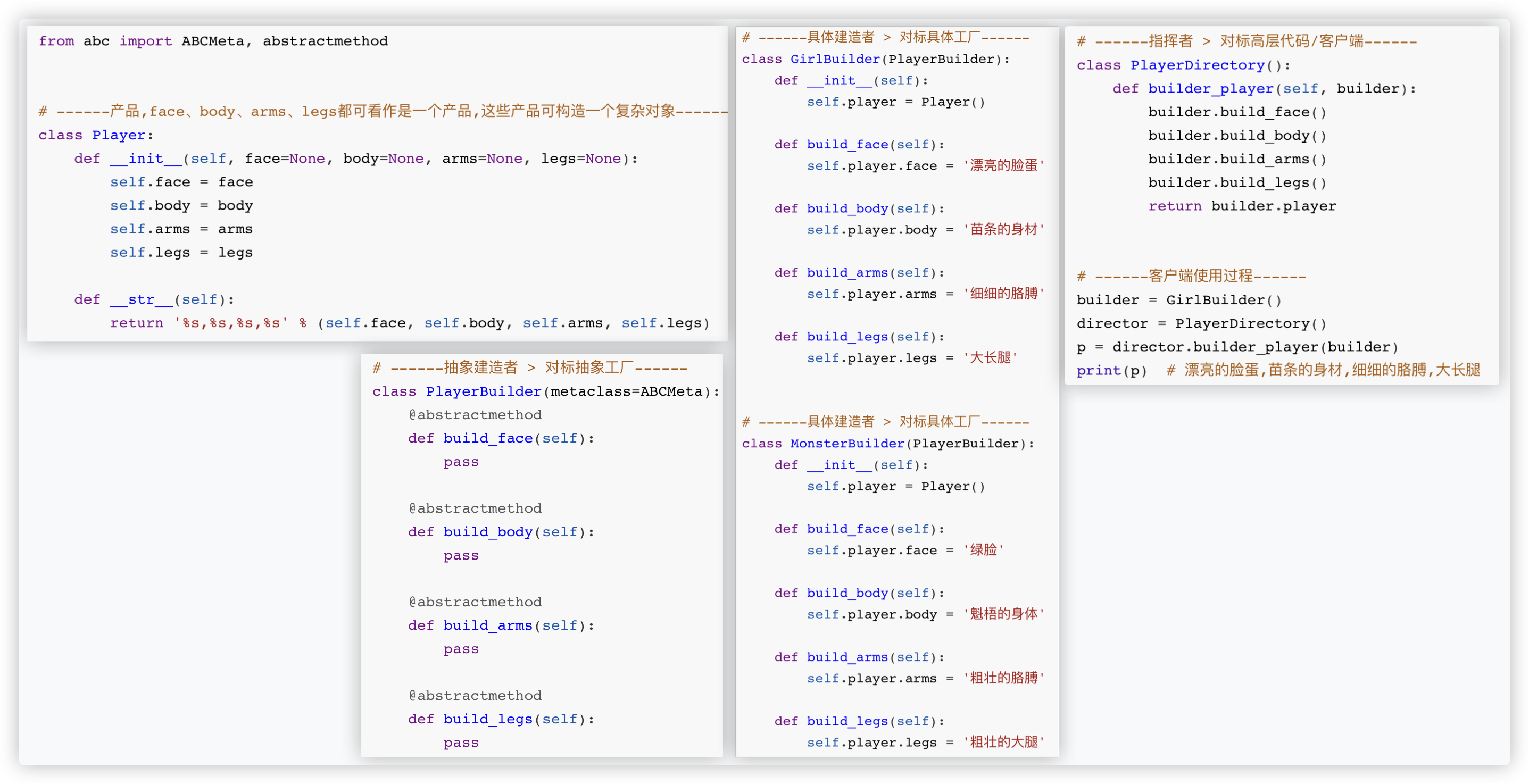
Task: Click the PlayerDirectory class name
Action: pyautogui.click(x=1197, y=65)
